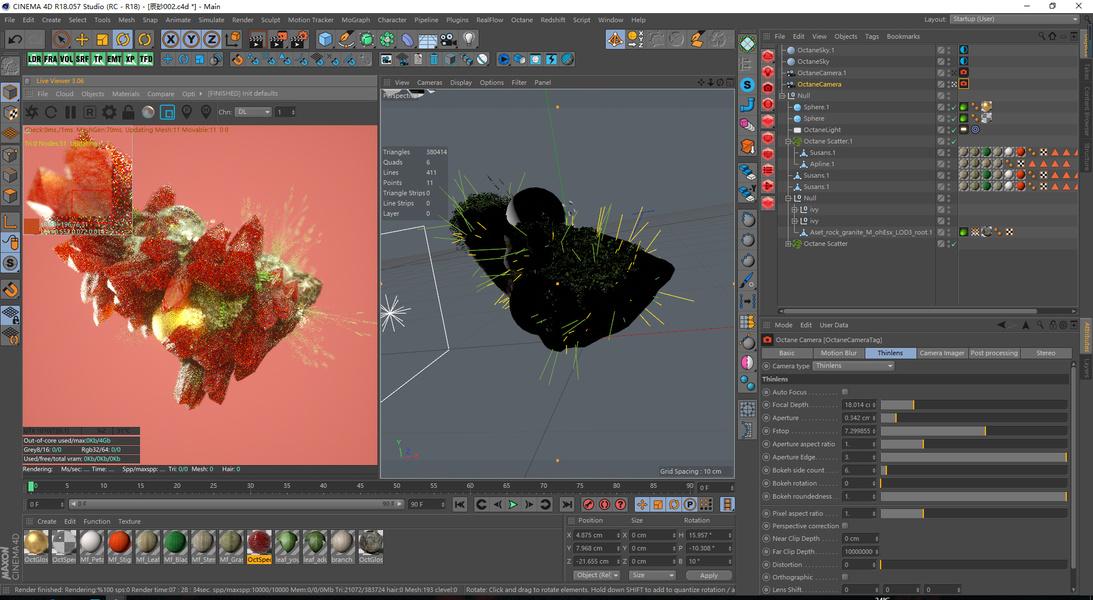Click the Coordinate System icon
The height and width of the screenshot is (600, 1093).
[233, 40]
